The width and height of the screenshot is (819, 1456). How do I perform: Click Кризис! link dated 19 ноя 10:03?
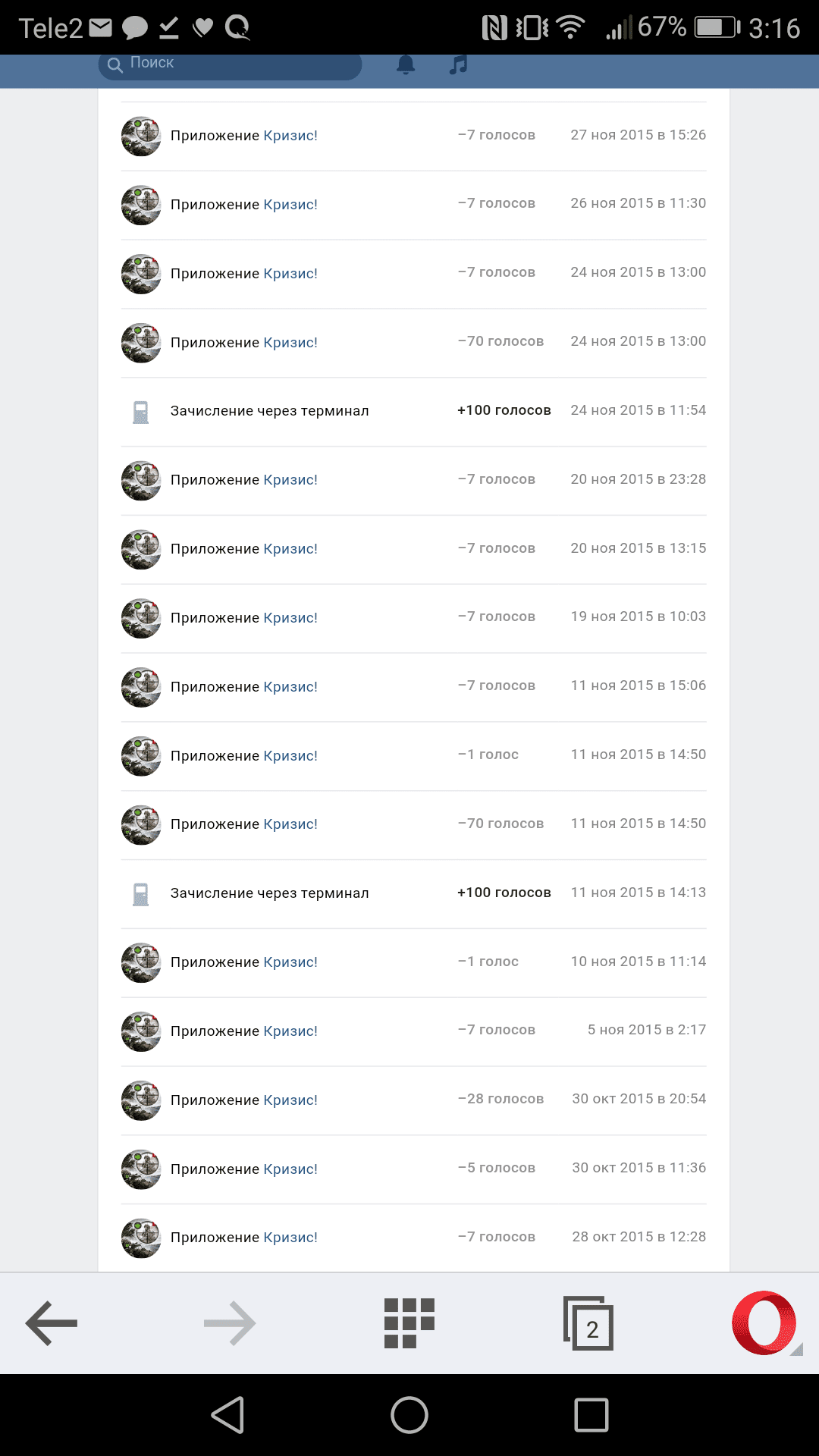click(290, 618)
